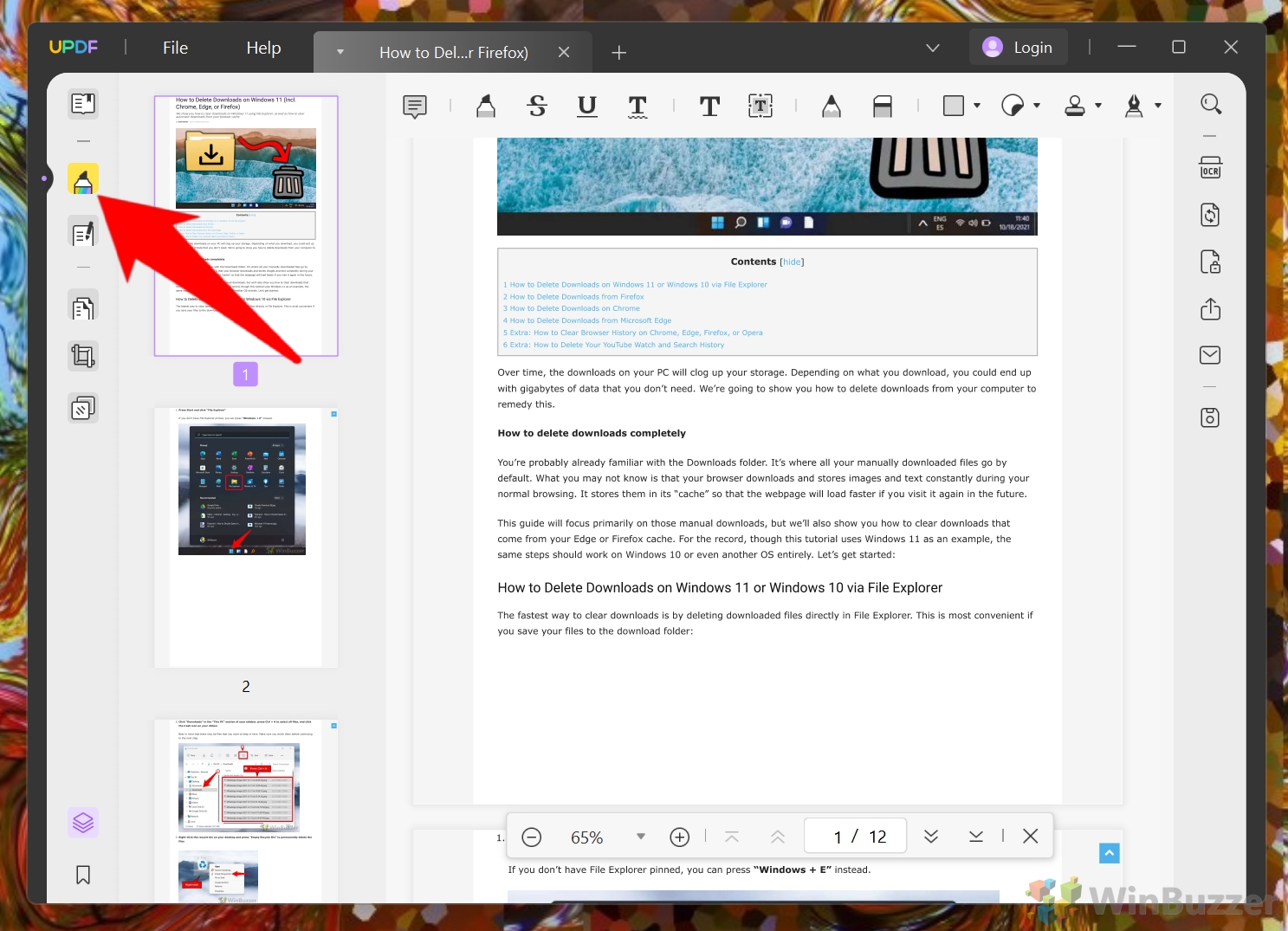Close the current document tab
The width and height of the screenshot is (1288, 931).
click(x=564, y=52)
